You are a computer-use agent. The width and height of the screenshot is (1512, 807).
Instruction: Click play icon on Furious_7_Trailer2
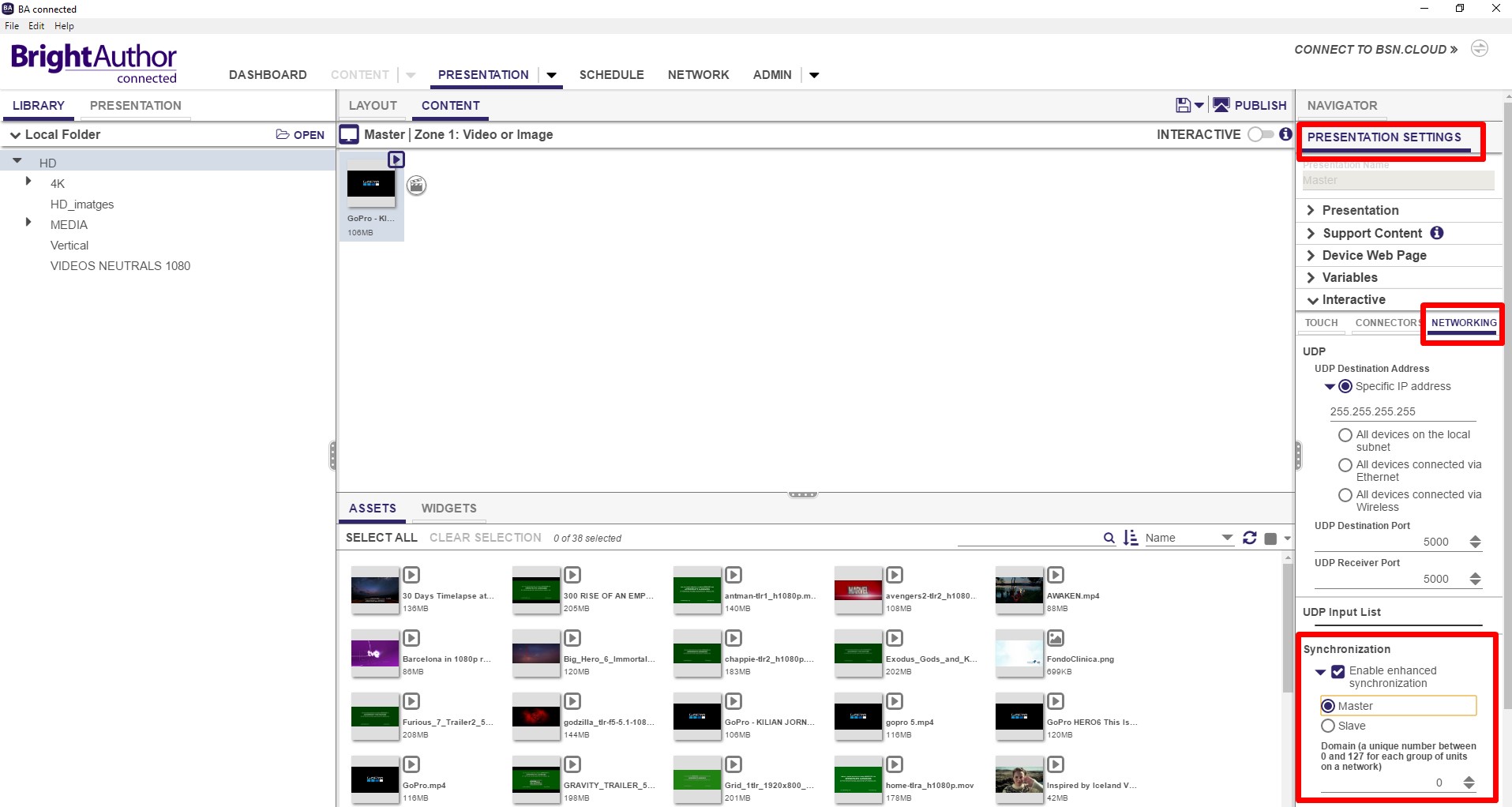click(x=411, y=701)
